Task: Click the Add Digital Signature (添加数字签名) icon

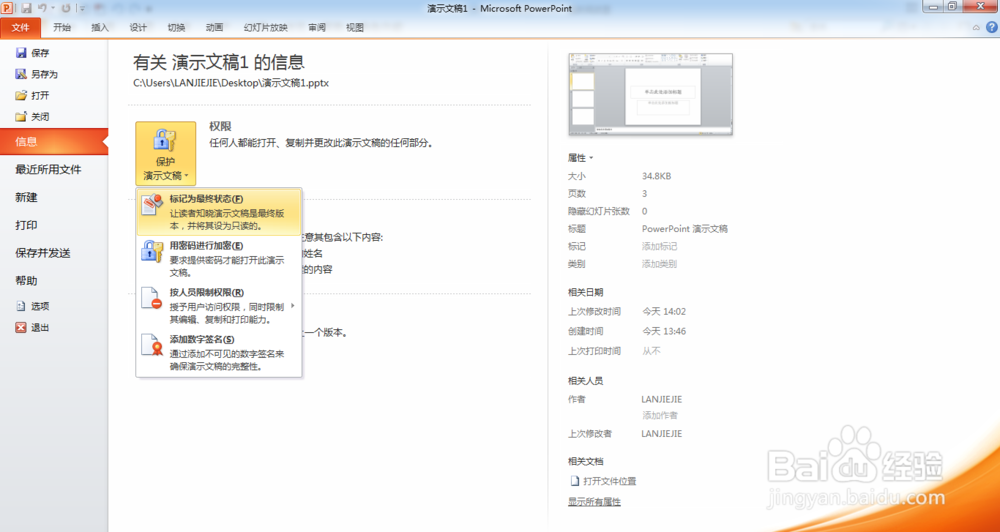Action: tap(152, 345)
